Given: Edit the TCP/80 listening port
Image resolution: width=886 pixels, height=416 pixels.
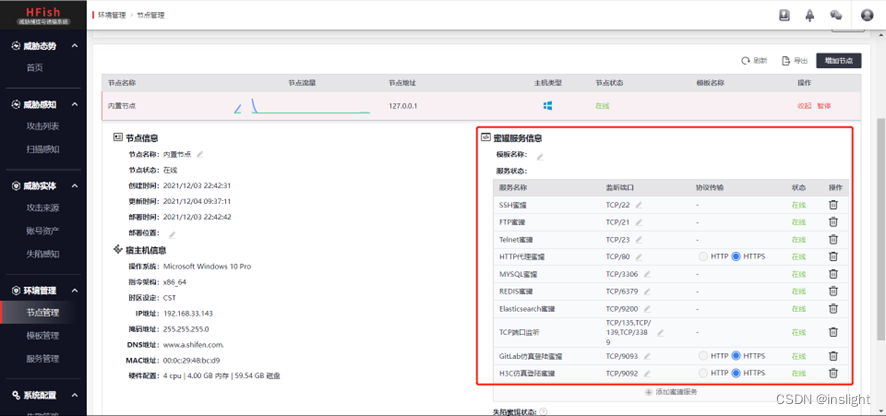Looking at the screenshot, I should point(639,257).
